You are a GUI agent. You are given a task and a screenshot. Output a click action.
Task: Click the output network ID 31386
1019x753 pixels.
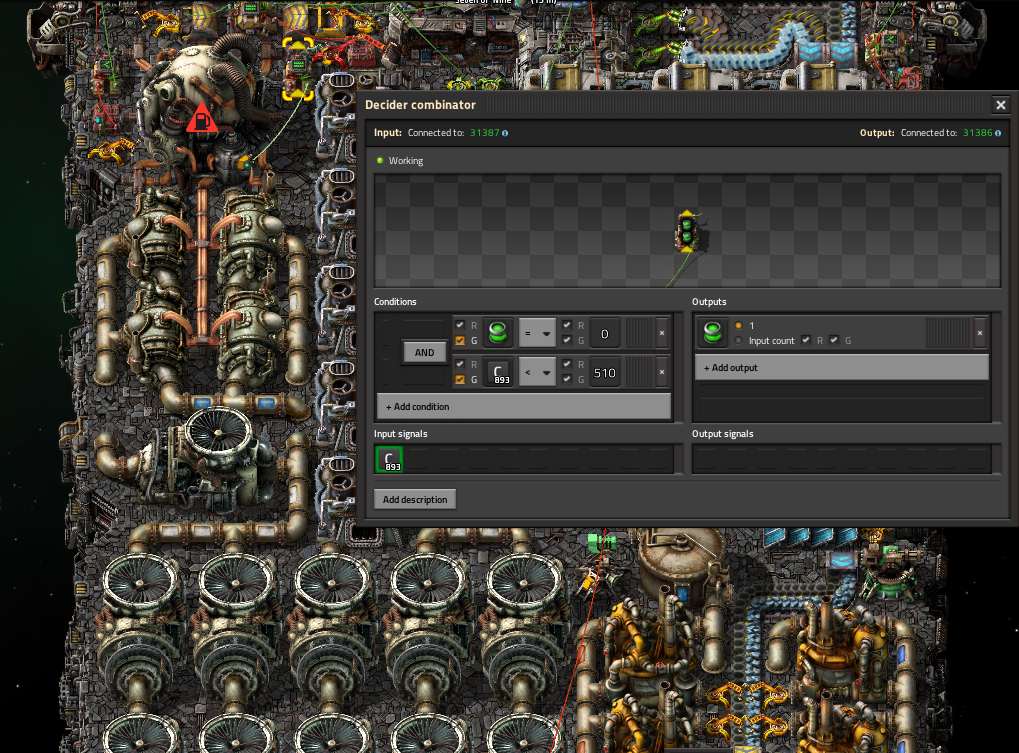977,133
